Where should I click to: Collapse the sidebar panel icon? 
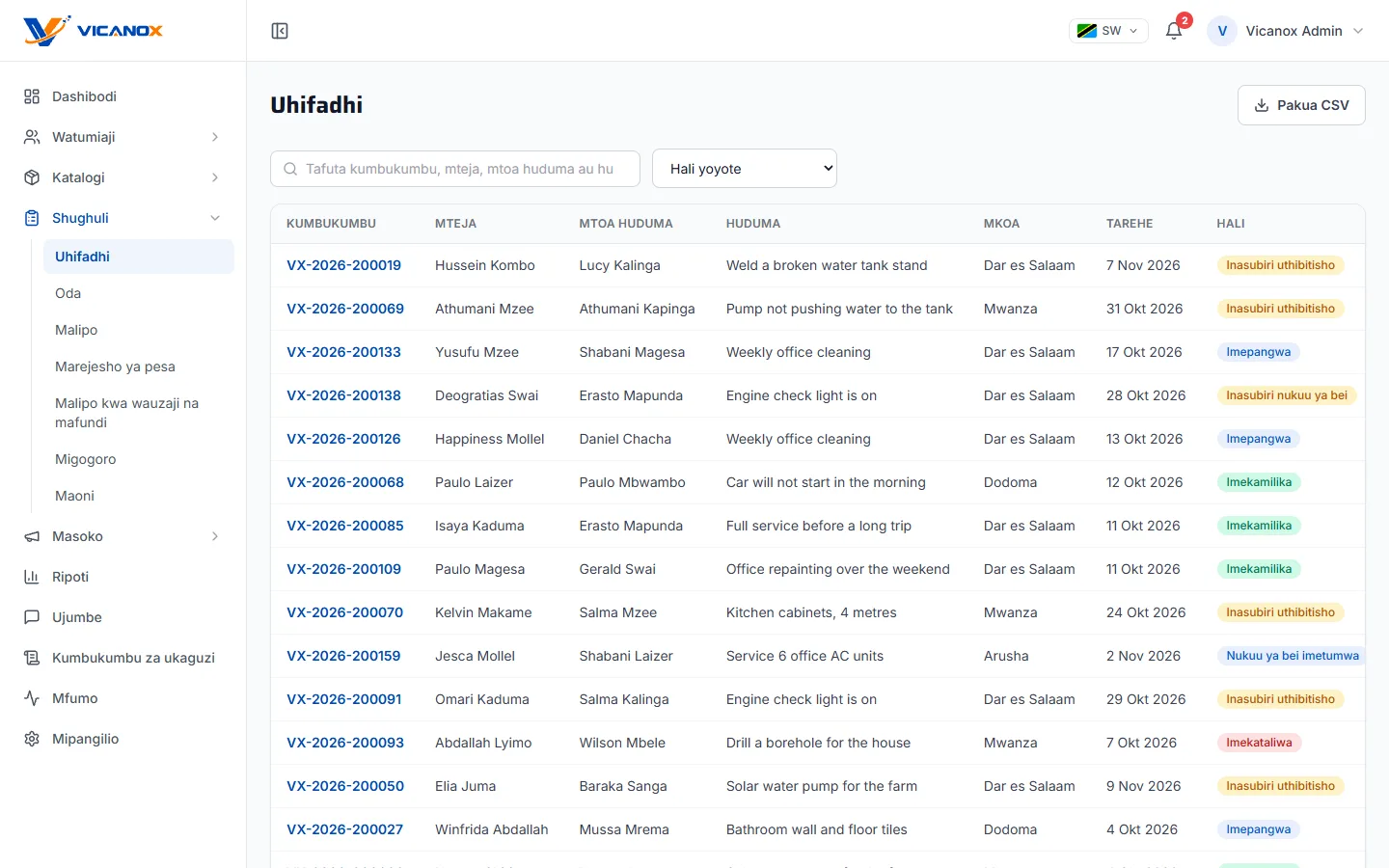pyautogui.click(x=280, y=31)
